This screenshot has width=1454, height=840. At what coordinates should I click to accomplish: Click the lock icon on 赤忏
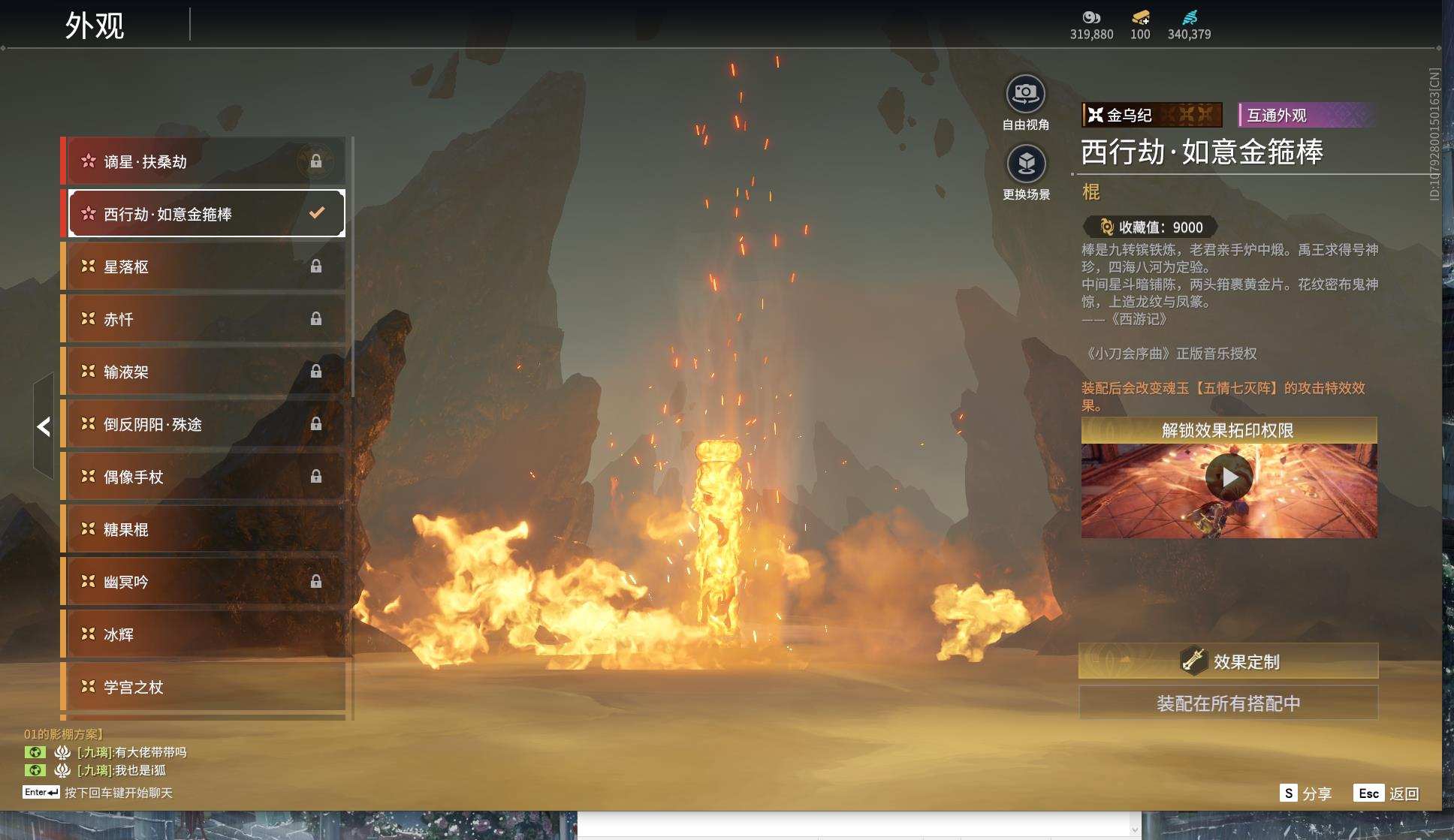point(316,319)
